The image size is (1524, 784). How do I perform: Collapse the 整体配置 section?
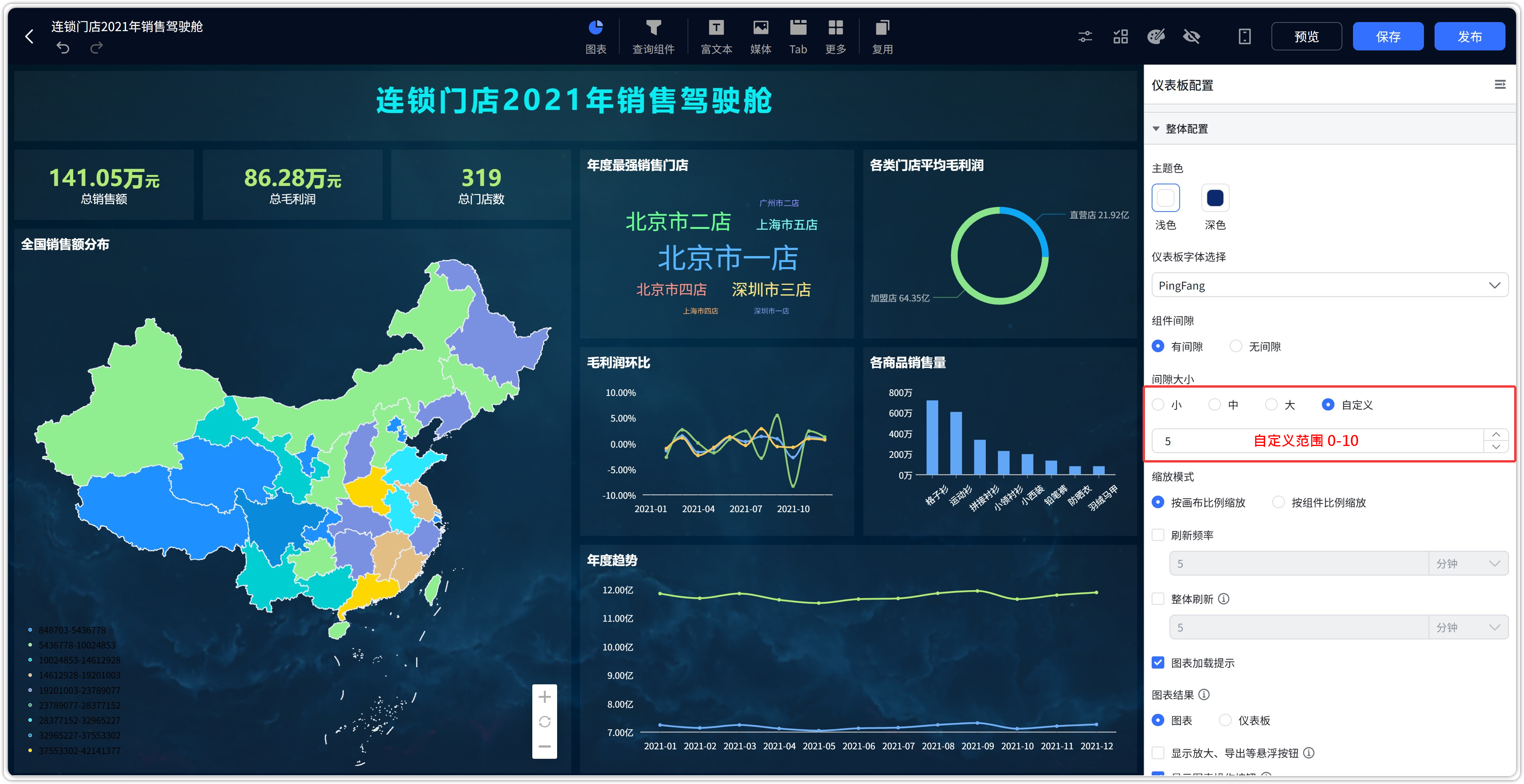coord(1156,128)
